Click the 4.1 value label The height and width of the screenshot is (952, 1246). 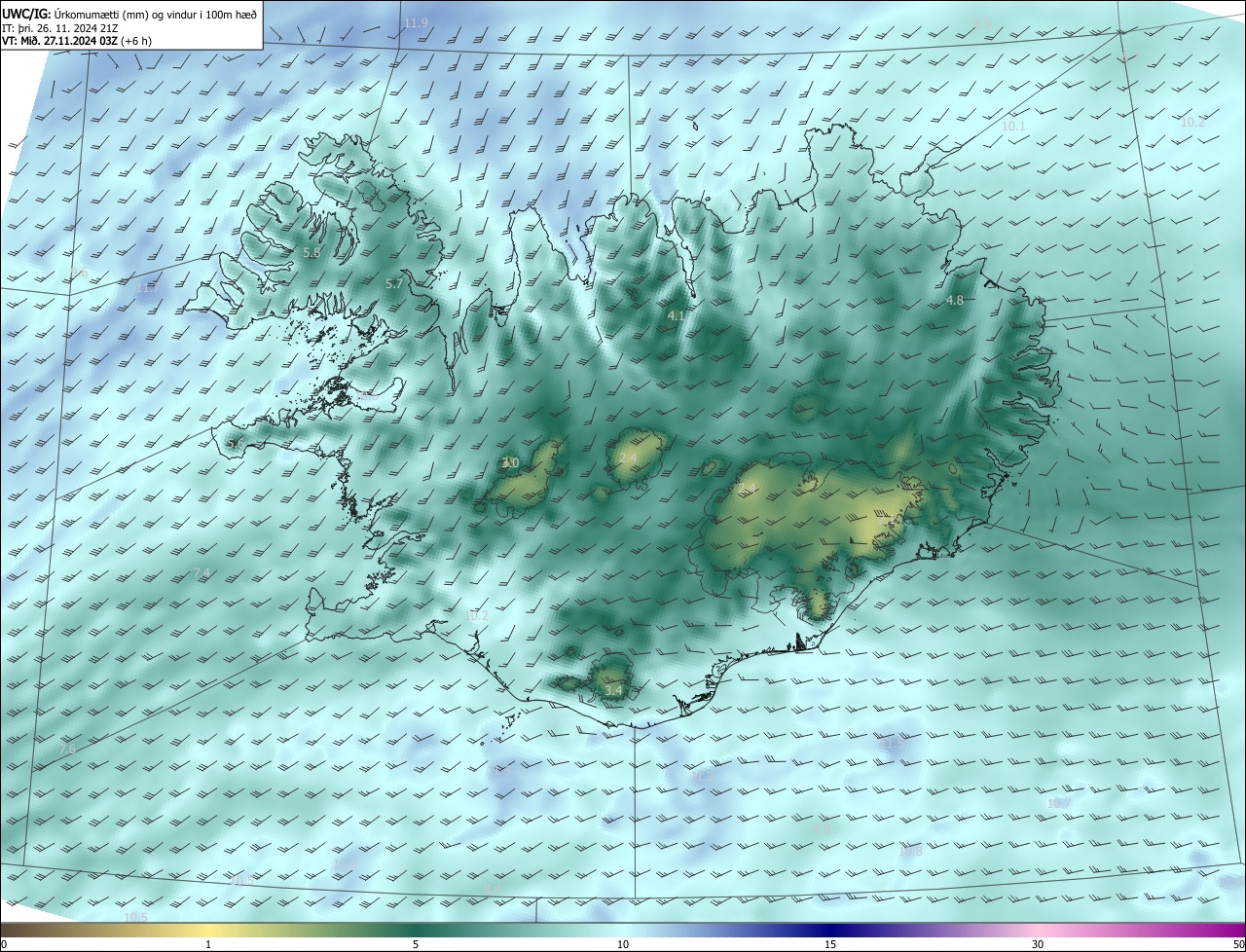(676, 316)
